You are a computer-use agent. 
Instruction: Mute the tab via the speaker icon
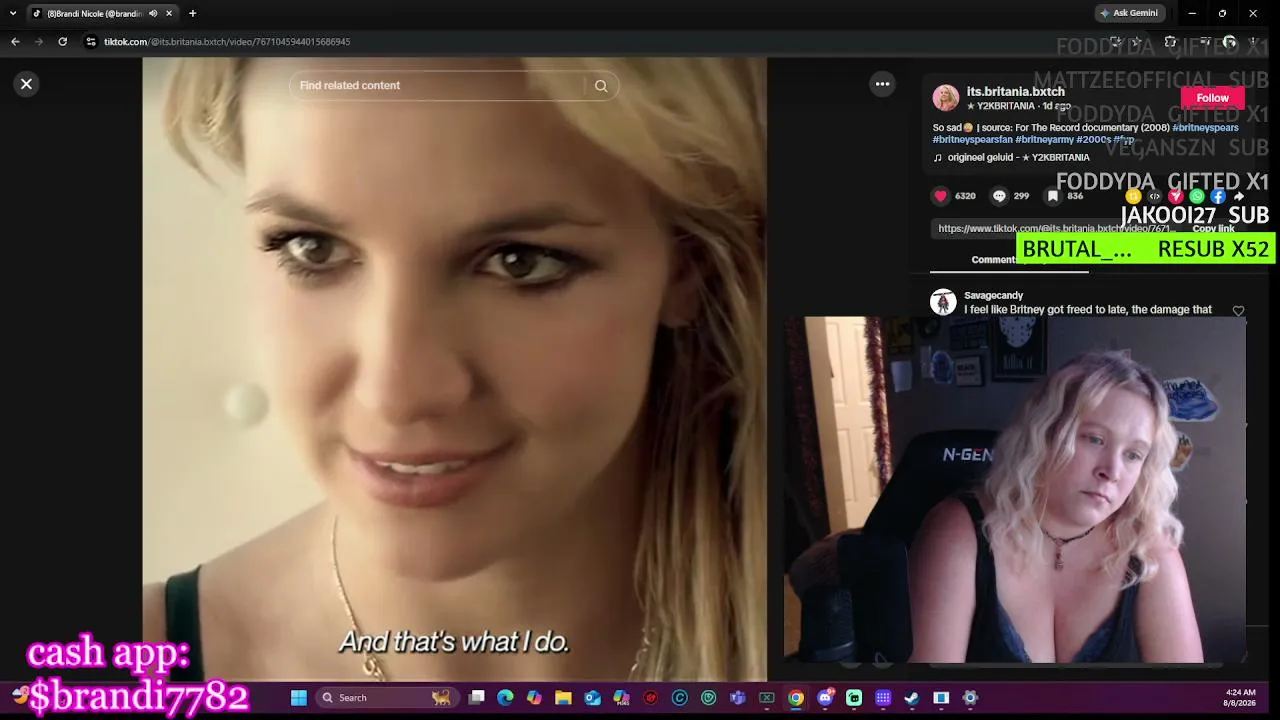tap(153, 13)
